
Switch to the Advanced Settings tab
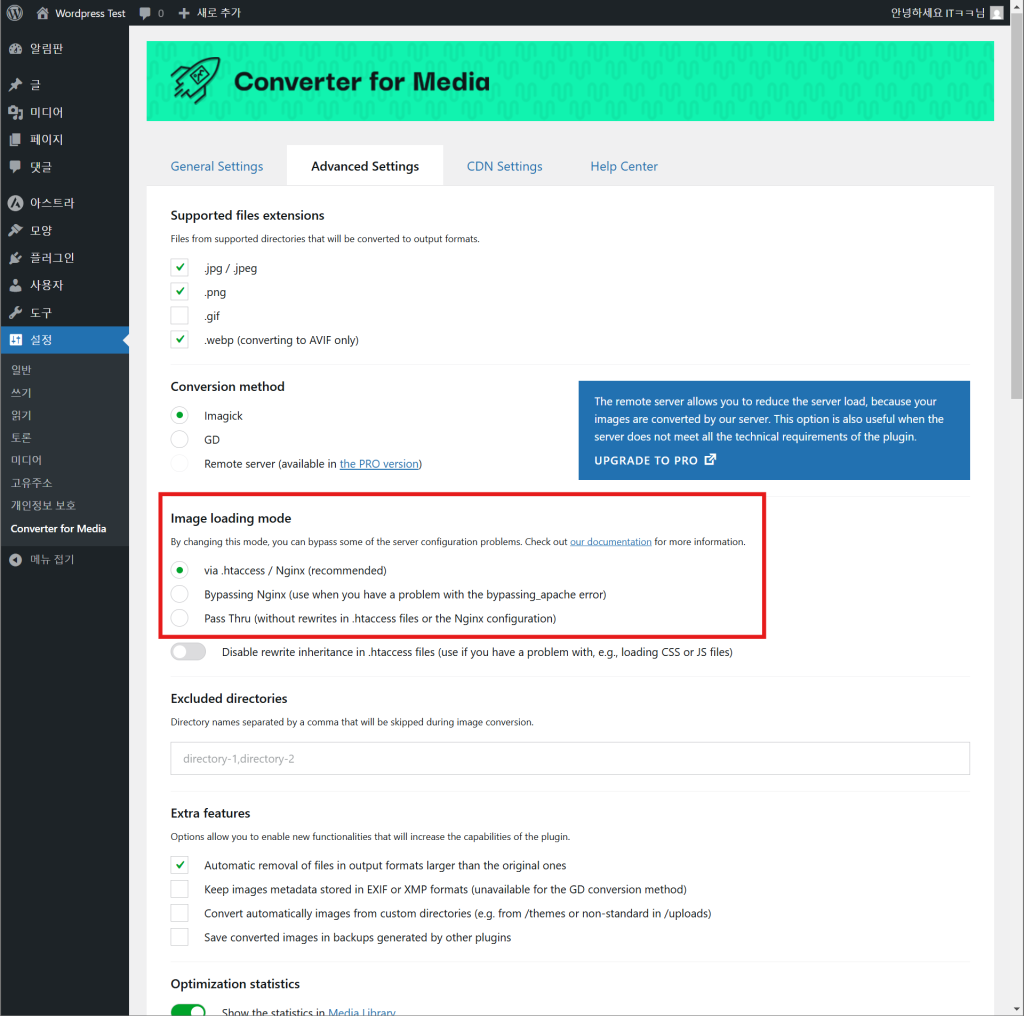point(365,166)
